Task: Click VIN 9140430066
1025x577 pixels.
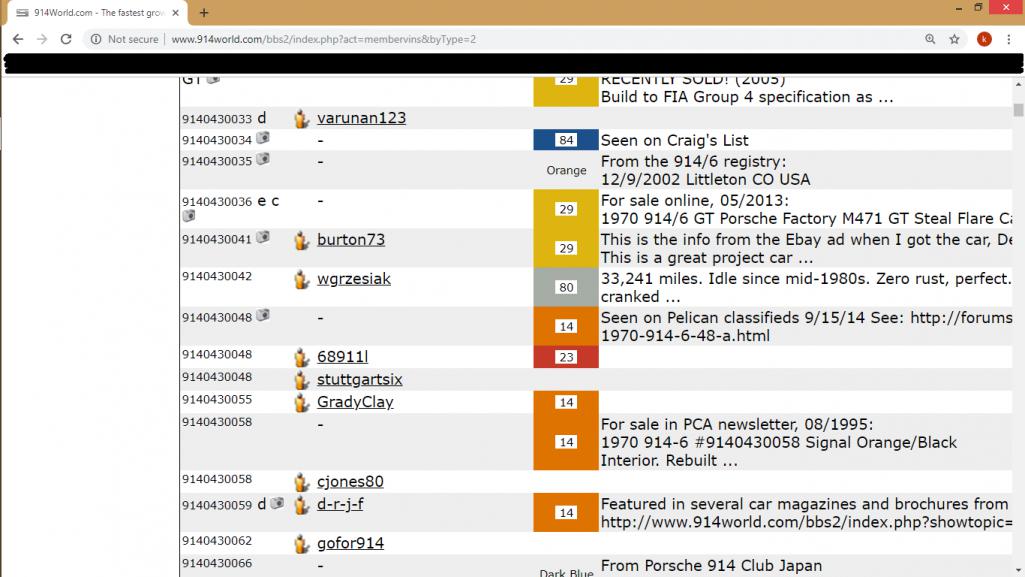Action: click(217, 563)
